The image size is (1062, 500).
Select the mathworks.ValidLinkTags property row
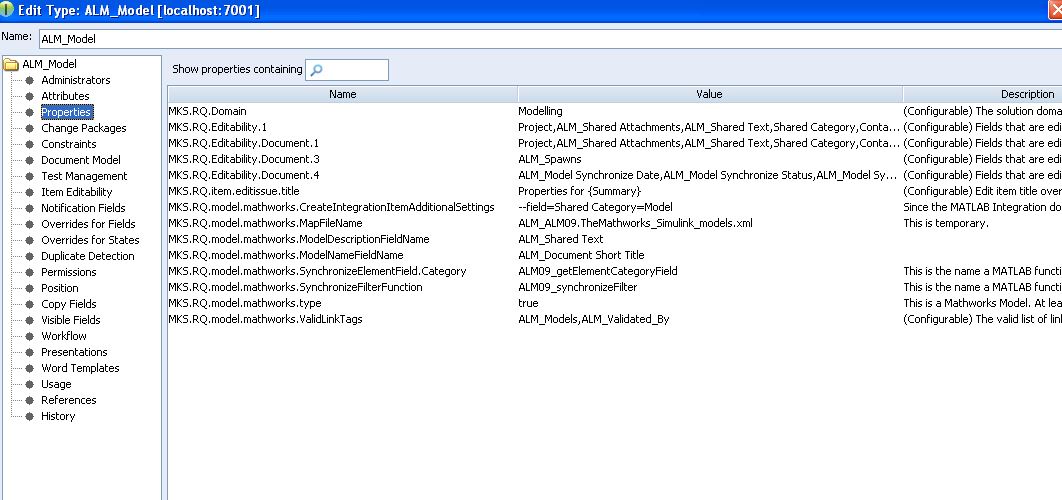coord(615,319)
